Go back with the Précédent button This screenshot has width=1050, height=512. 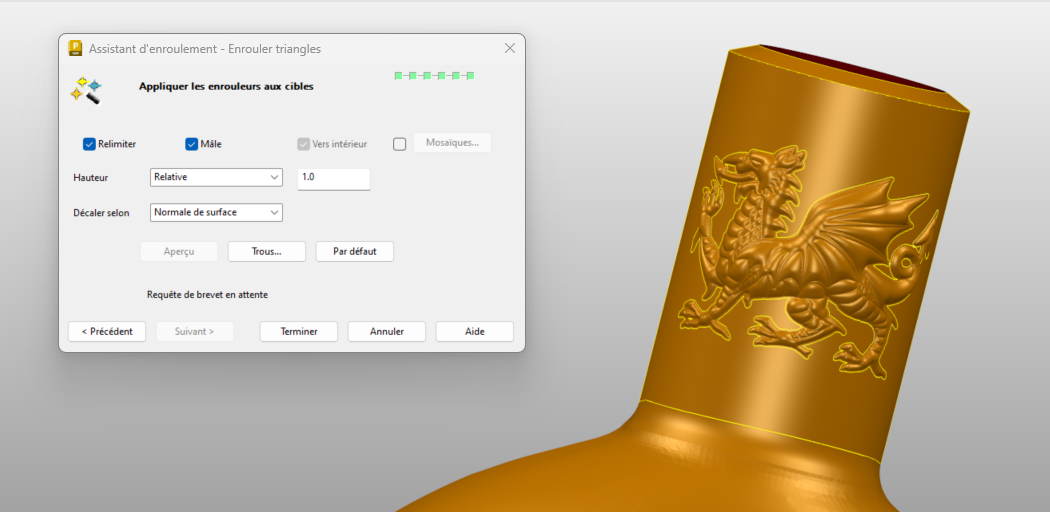click(107, 331)
